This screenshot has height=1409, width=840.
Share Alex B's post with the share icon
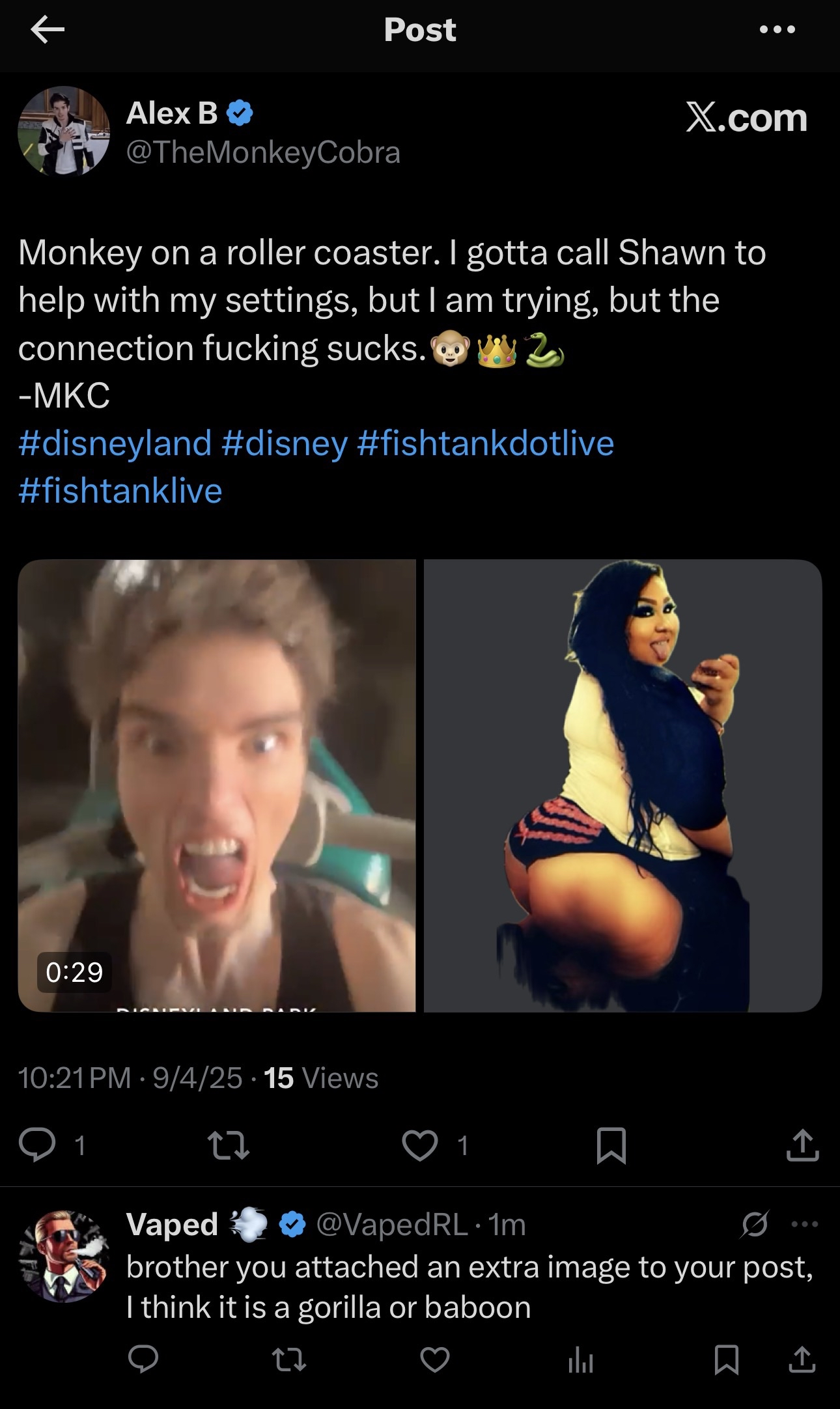802,1145
